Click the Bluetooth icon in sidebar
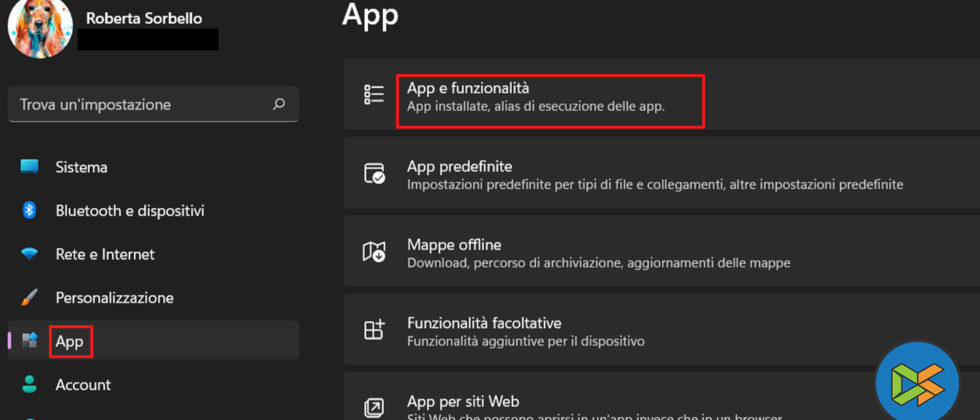This screenshot has width=980, height=420. pyautogui.click(x=29, y=210)
